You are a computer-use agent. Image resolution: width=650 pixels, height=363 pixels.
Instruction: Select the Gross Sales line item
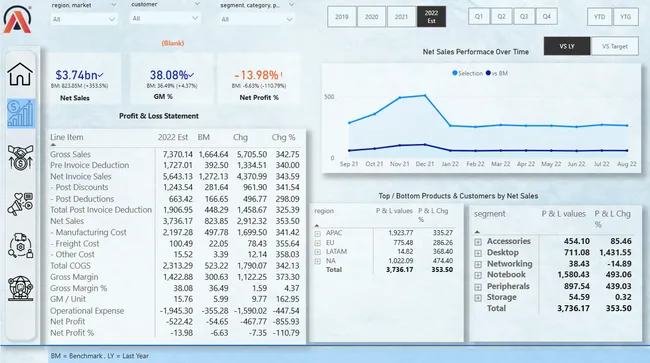[x=70, y=154]
